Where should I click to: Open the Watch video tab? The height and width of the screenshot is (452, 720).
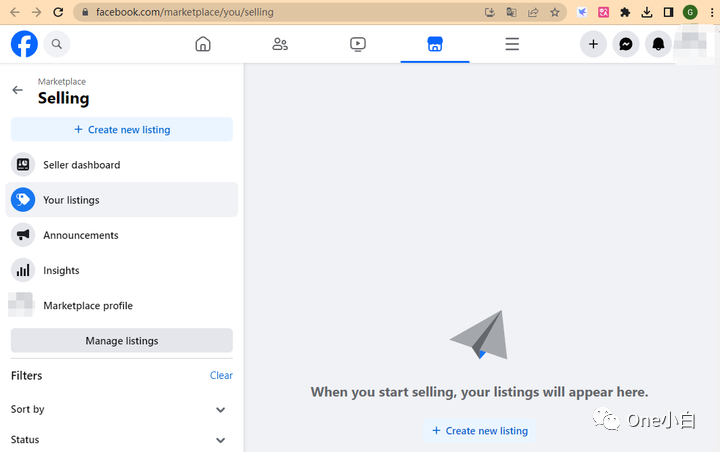coord(358,44)
